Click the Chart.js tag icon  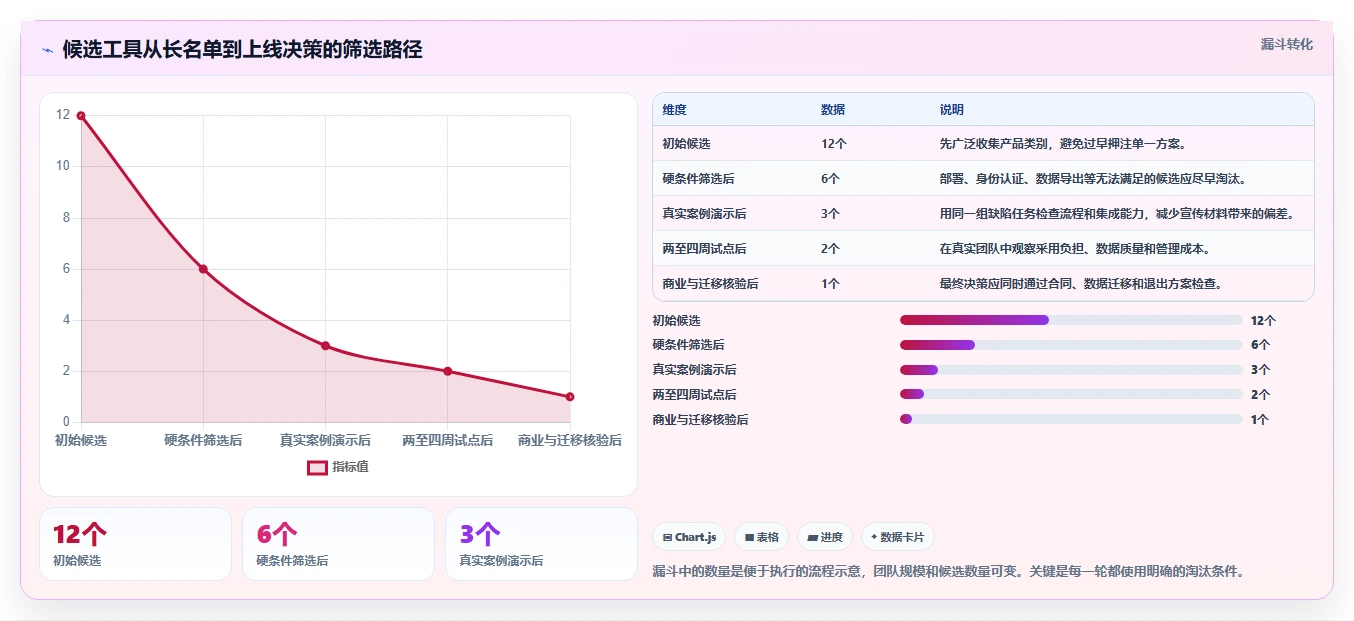667,538
